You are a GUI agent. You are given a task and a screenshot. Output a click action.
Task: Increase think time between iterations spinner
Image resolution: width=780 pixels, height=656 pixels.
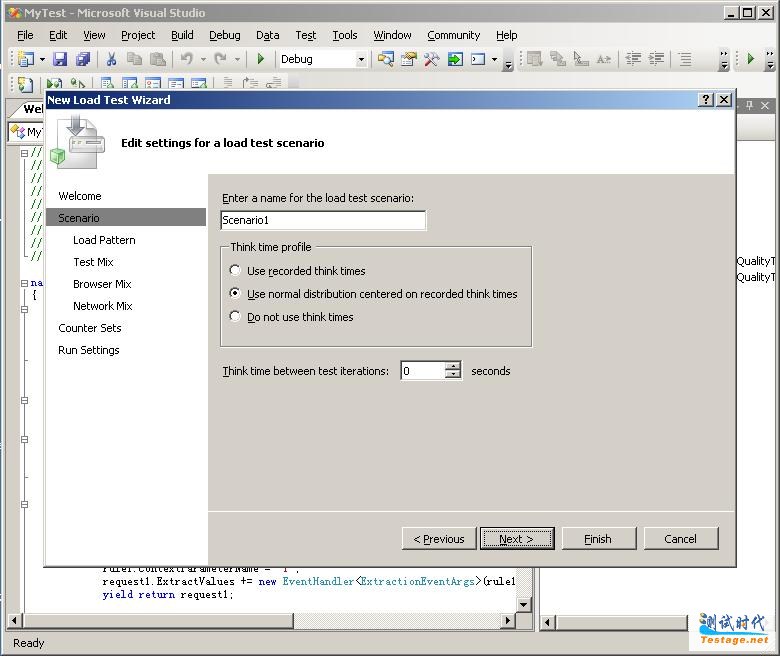point(453,366)
